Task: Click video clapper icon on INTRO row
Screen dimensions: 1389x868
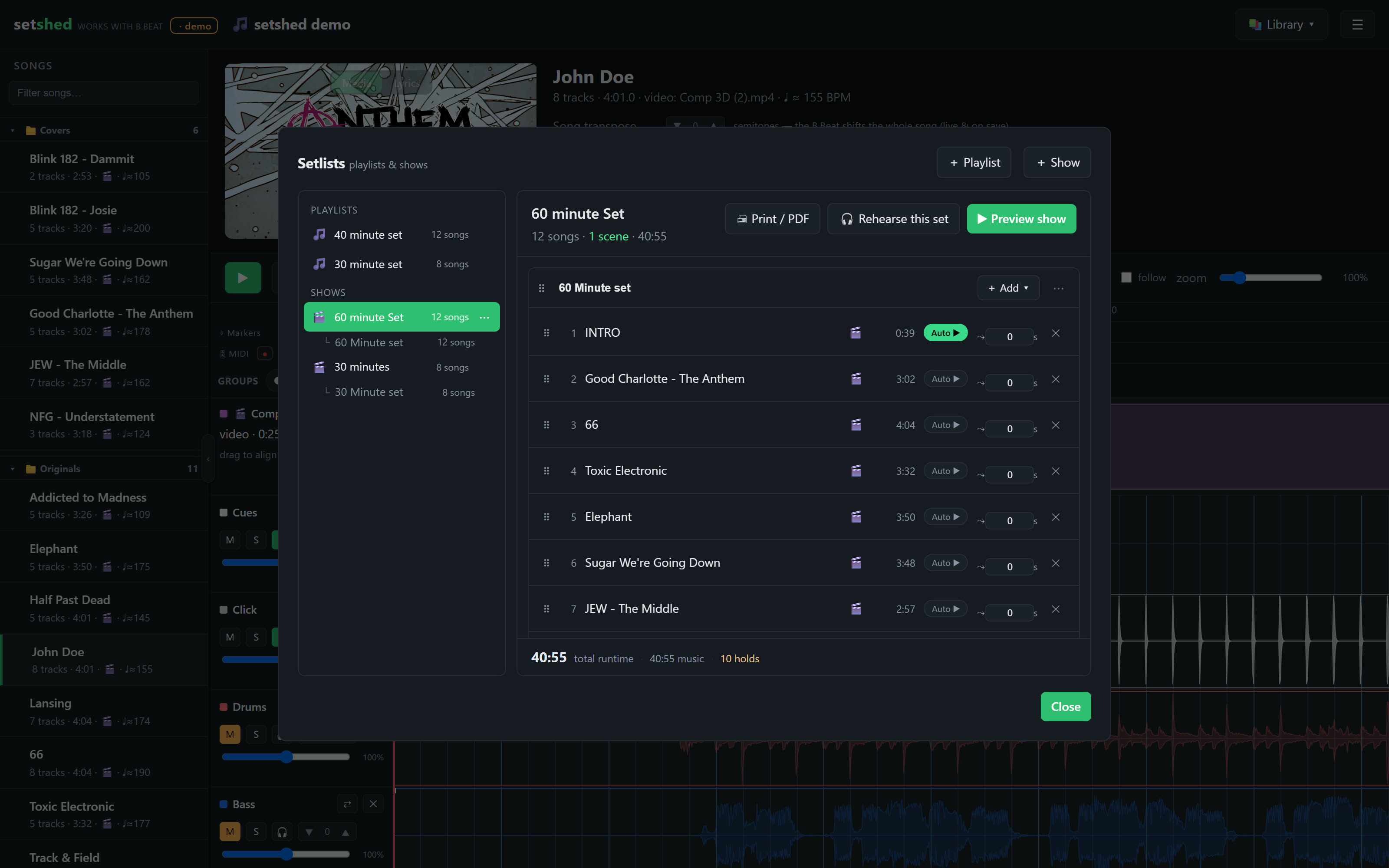Action: [x=855, y=333]
